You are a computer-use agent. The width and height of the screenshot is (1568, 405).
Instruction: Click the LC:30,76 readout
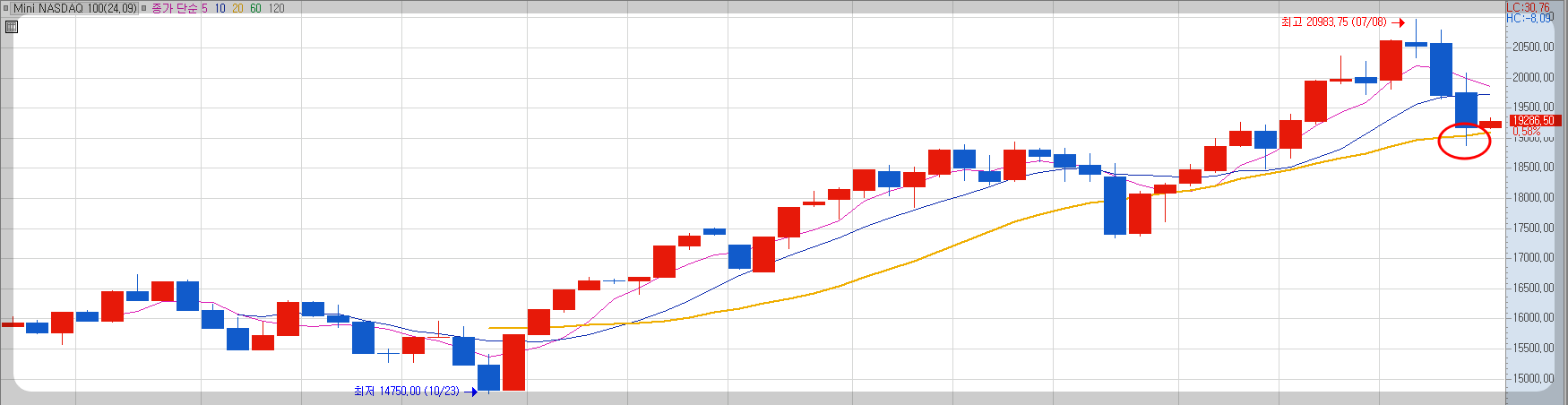pyautogui.click(x=1529, y=7)
